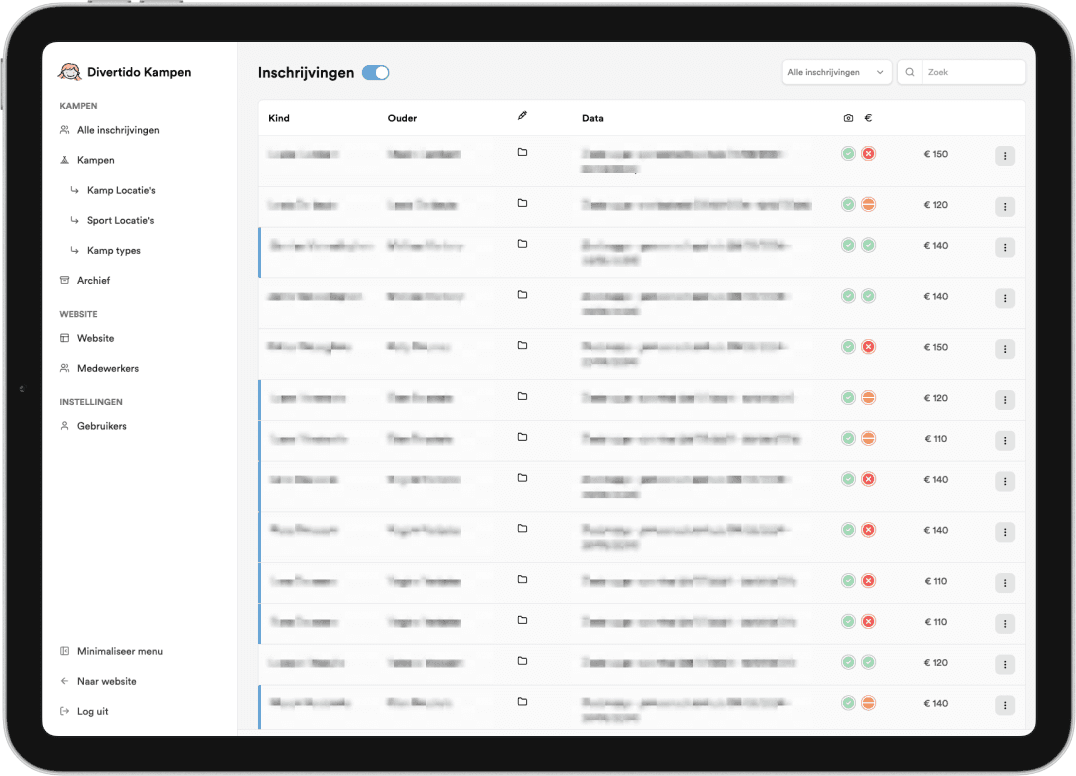
Task: Click the pencil icon column header
Action: point(521,117)
